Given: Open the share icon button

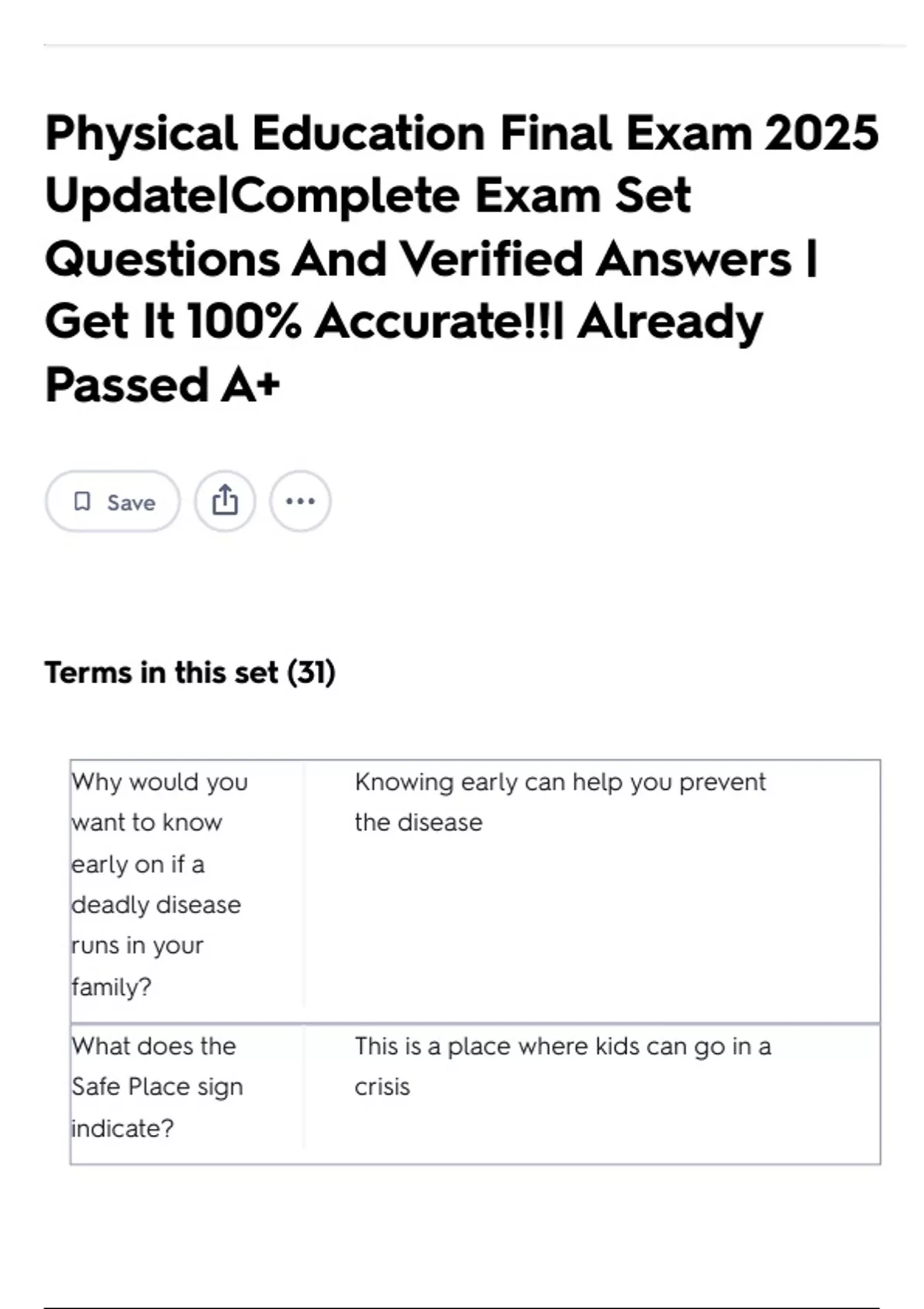Looking at the screenshot, I should (x=225, y=501).
